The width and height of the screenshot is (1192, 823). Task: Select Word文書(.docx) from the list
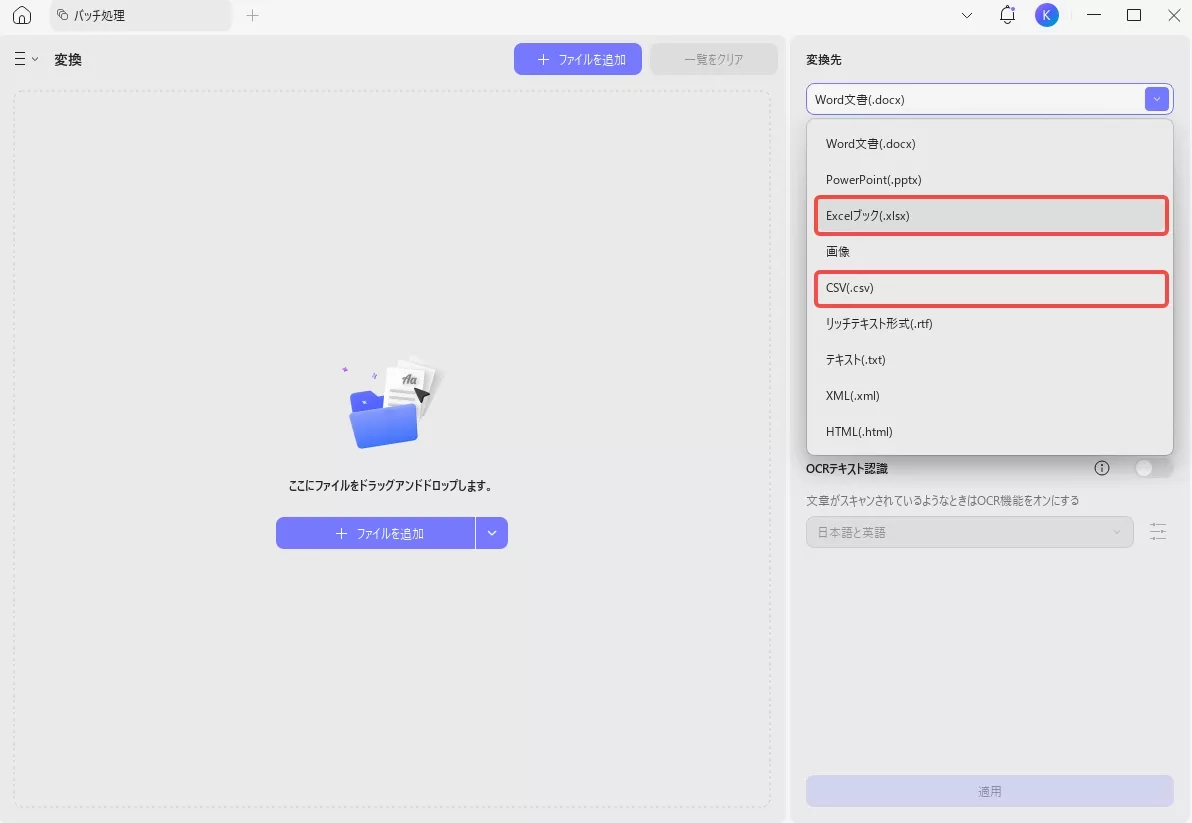[x=990, y=144]
